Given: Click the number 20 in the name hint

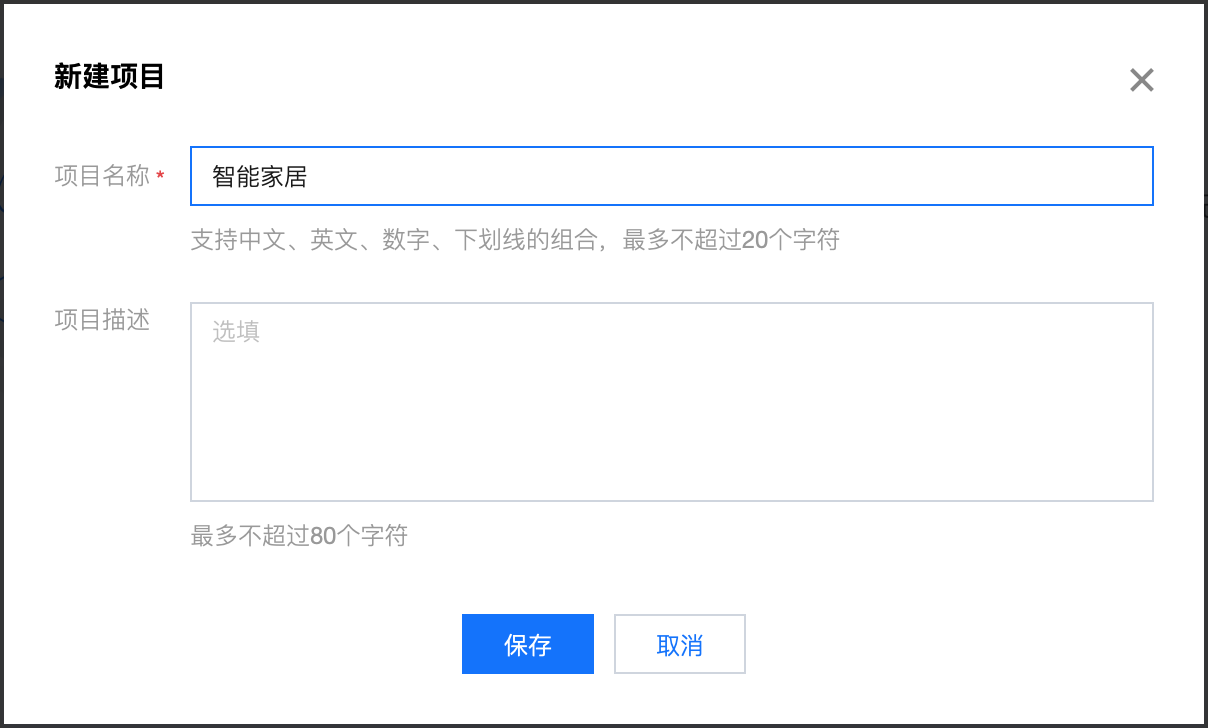Looking at the screenshot, I should 755,240.
